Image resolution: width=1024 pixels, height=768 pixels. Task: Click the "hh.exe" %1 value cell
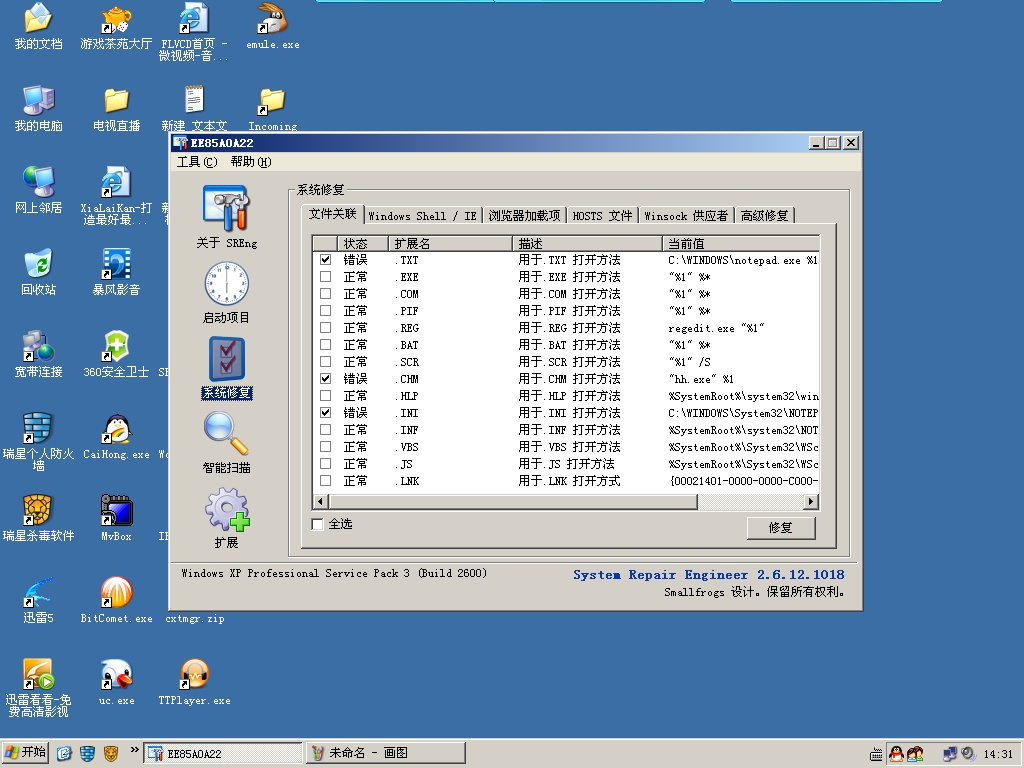pos(701,379)
